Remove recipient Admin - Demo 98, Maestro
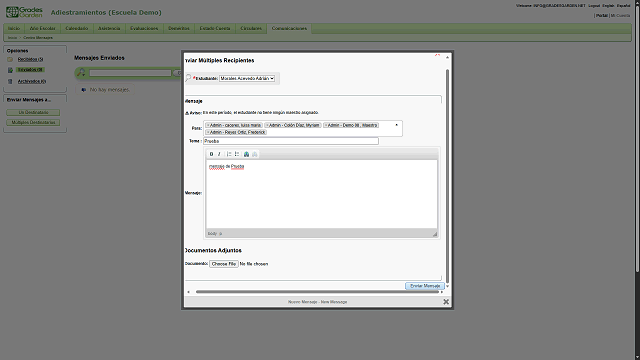The width and height of the screenshot is (640, 360). [x=326, y=125]
